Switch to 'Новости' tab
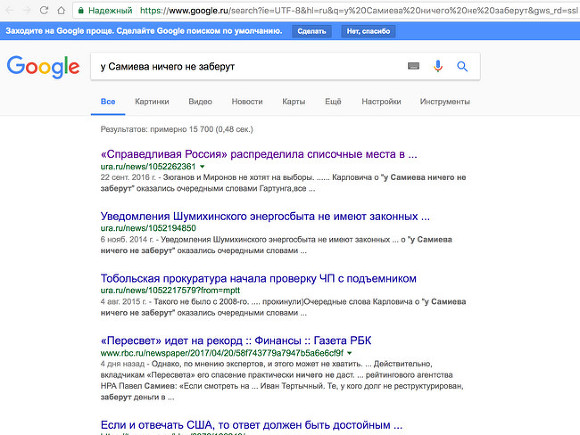The width and height of the screenshot is (580, 435). [x=247, y=102]
